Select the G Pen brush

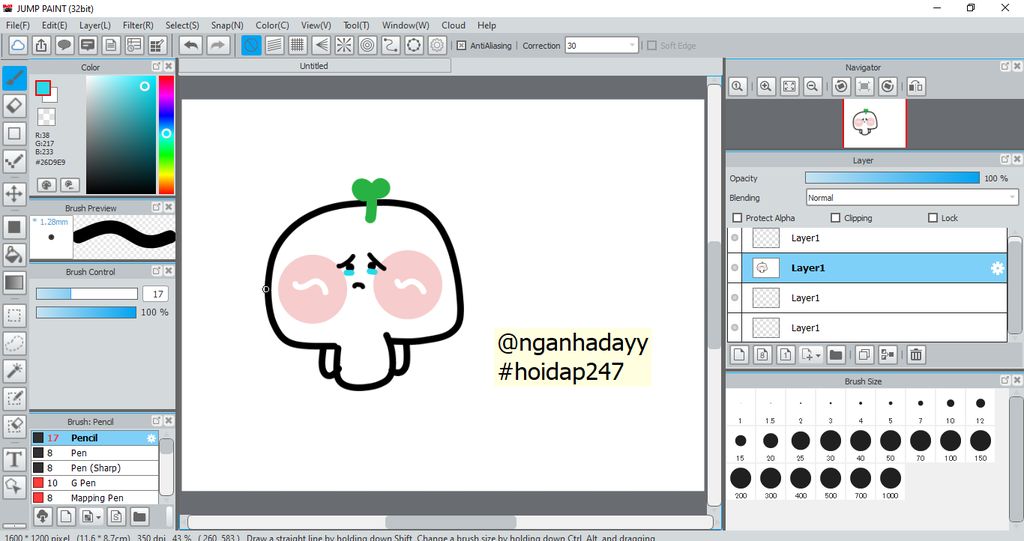(84, 483)
